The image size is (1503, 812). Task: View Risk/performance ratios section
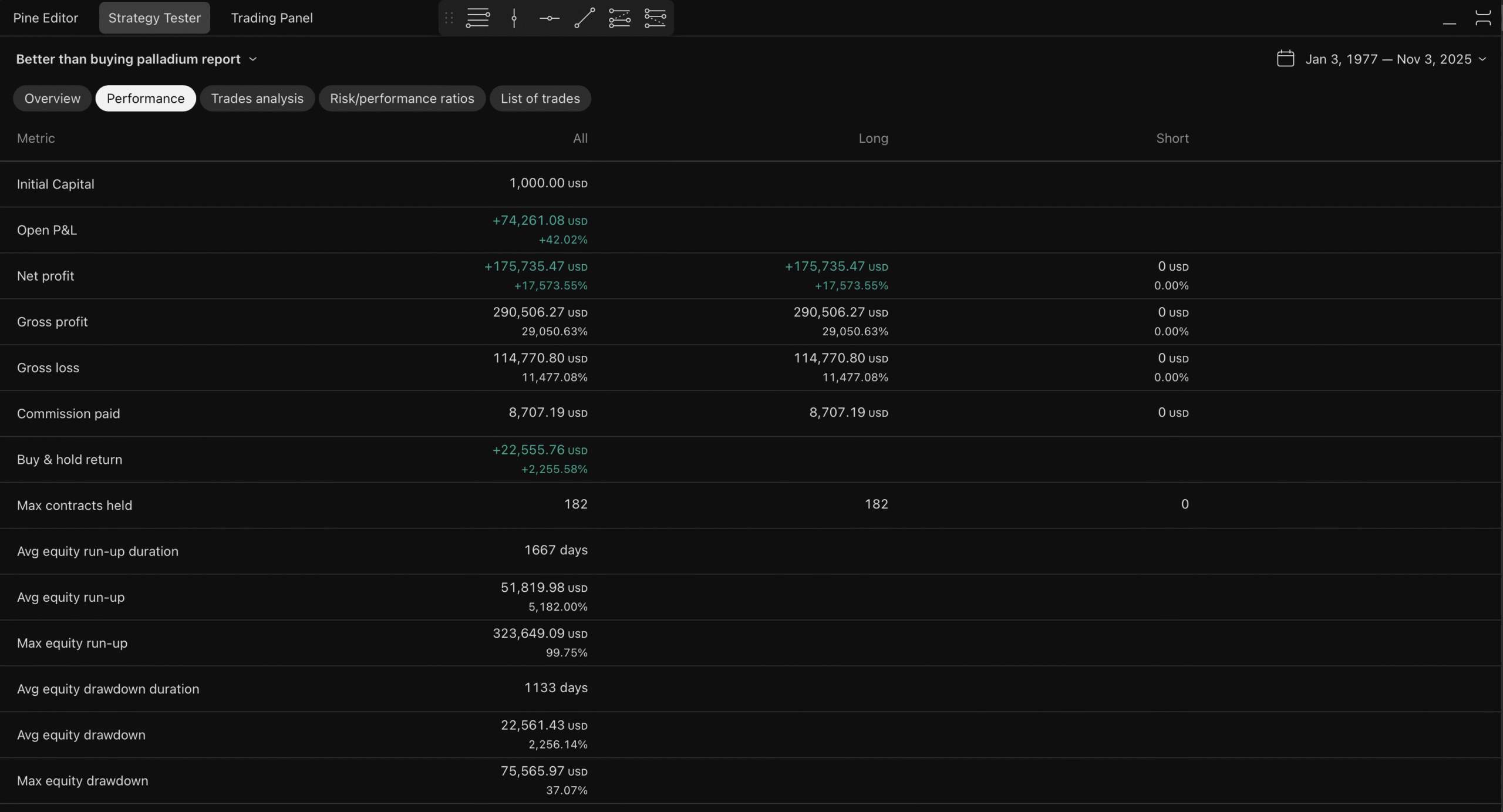402,99
